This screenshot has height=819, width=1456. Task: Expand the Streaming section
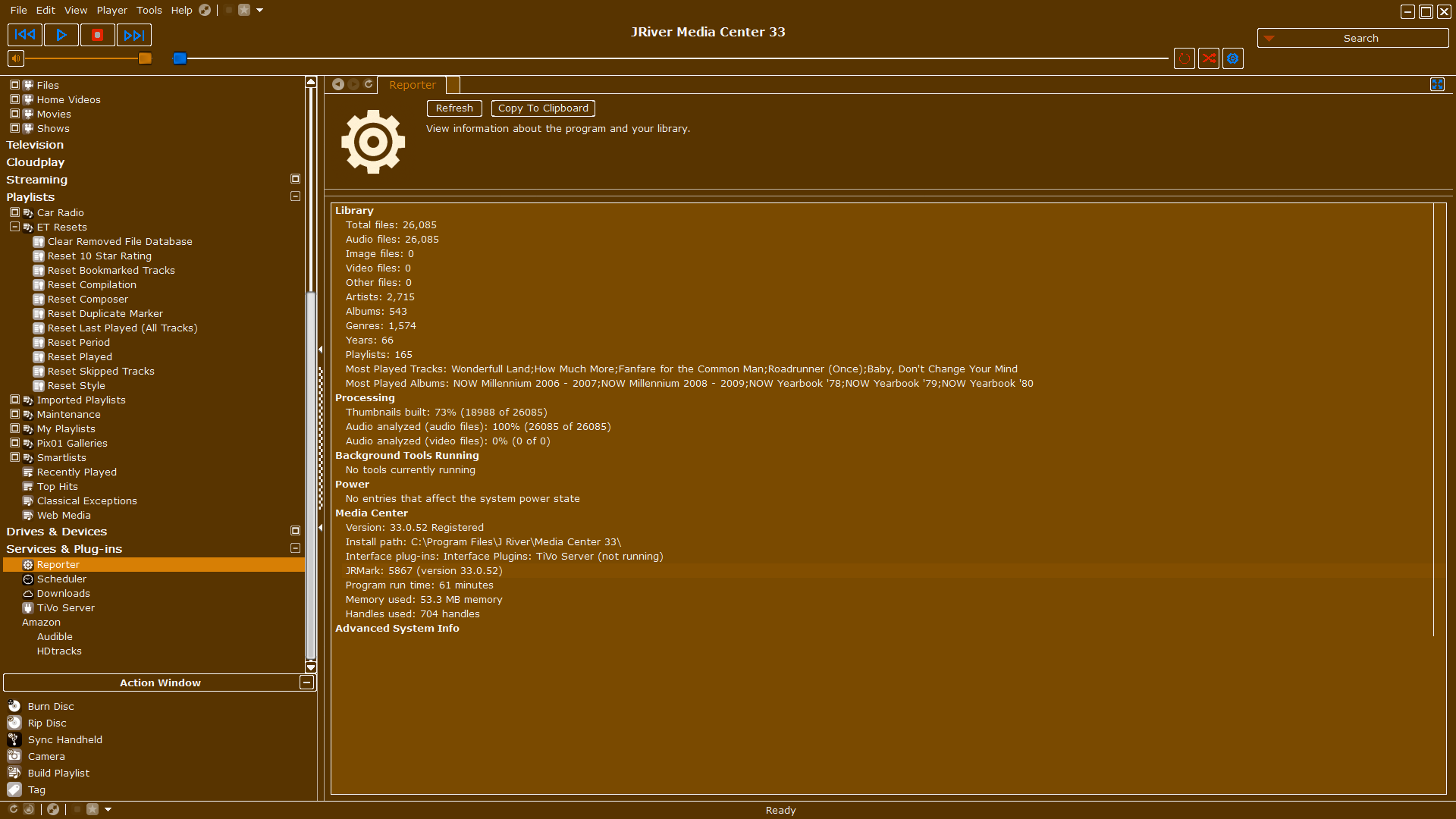296,179
